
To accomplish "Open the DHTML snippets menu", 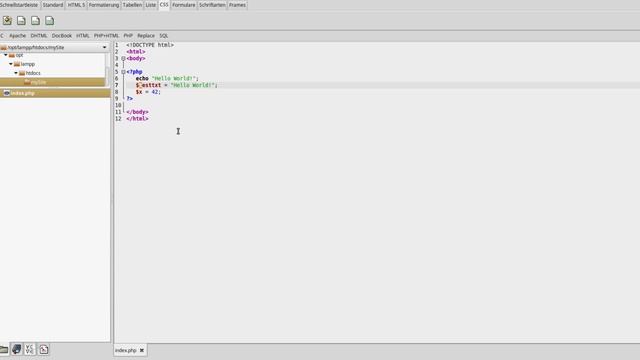I will coord(39,36).
